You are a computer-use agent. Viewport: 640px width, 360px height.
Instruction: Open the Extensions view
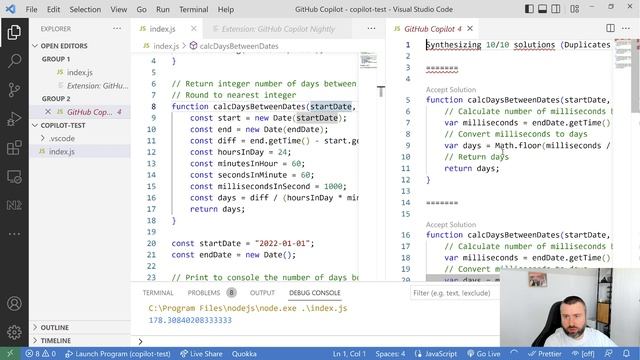(x=14, y=147)
